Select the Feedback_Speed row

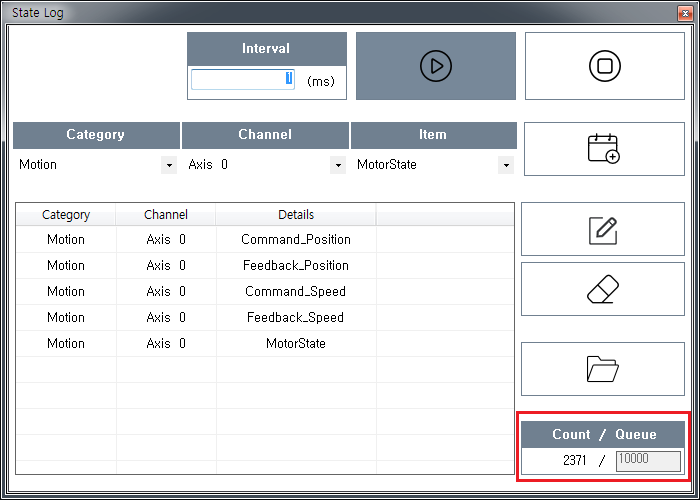point(295,318)
